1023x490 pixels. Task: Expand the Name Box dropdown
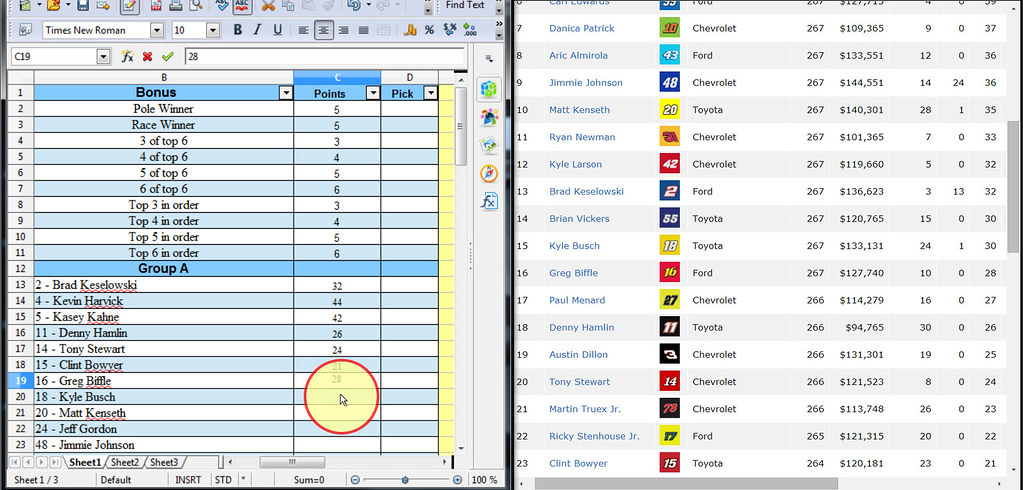click(x=103, y=57)
